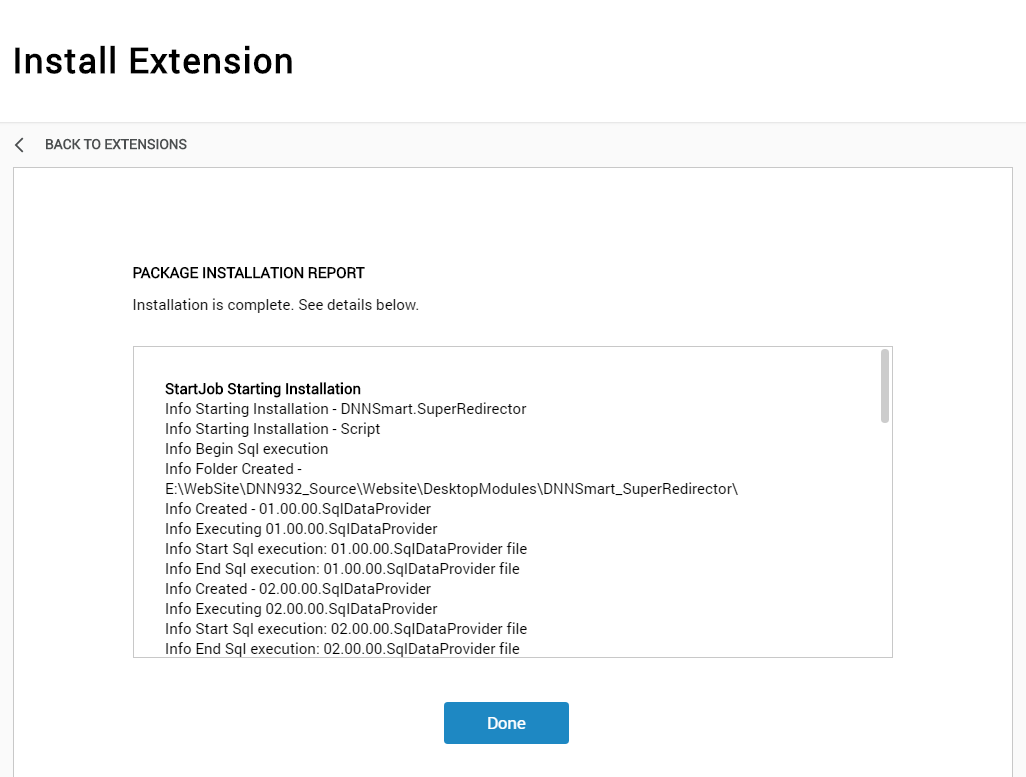Click the 'Info Folder Created' log line
This screenshot has width=1026, height=777.
coord(233,469)
